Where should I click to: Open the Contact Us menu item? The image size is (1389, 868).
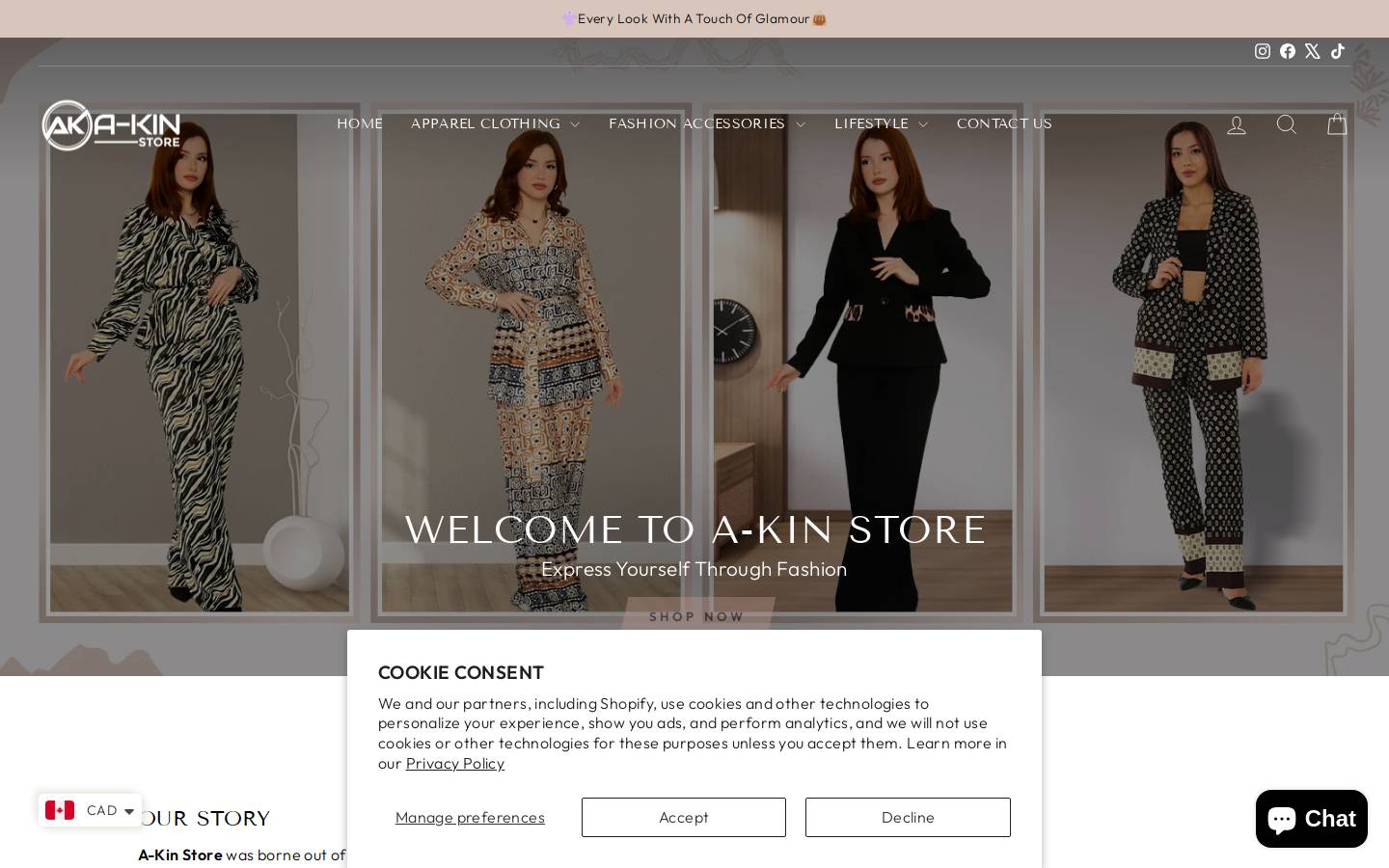click(x=1004, y=123)
